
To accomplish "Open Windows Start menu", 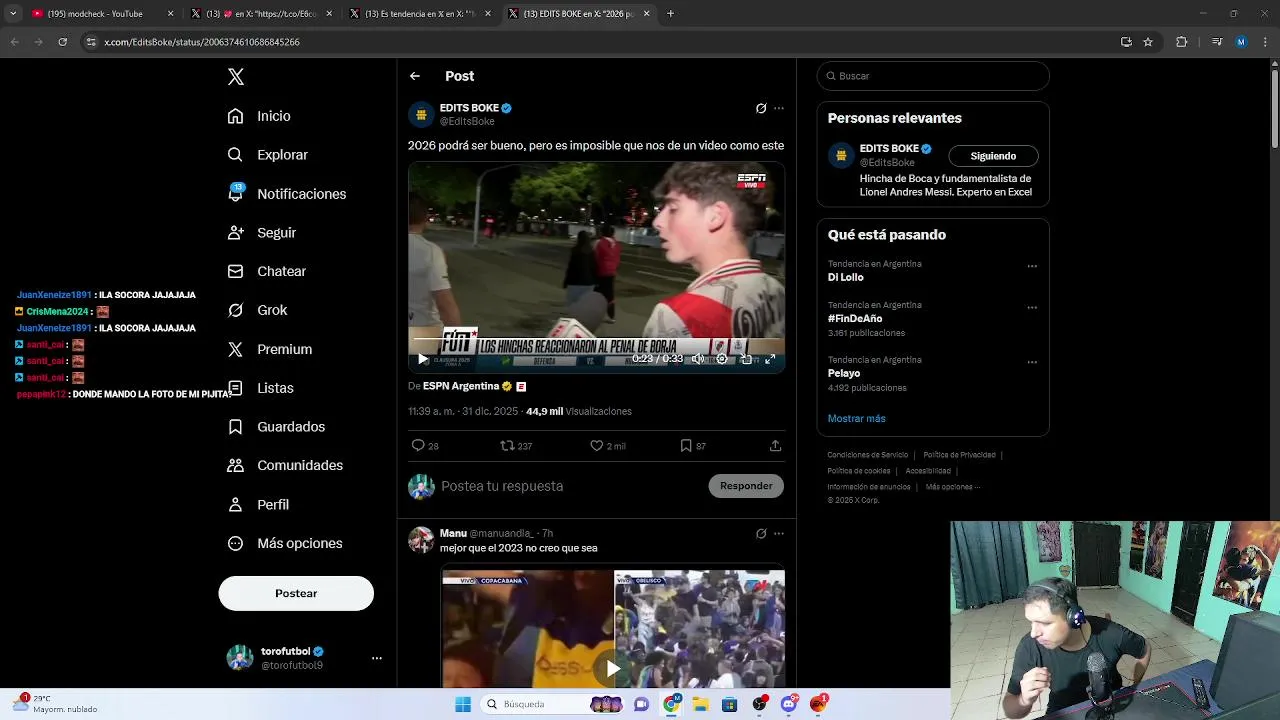I will click(463, 704).
